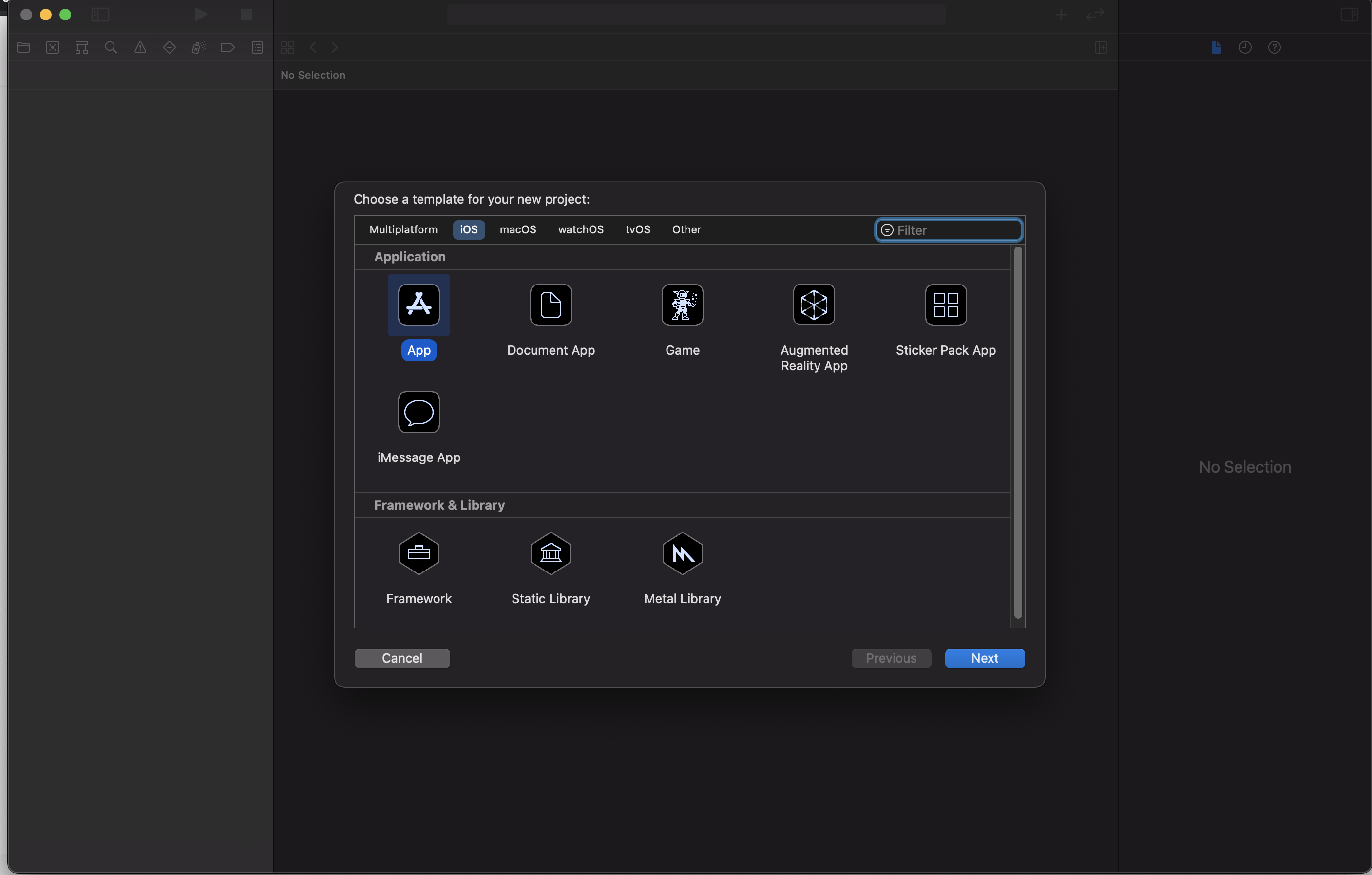Focus the Filter search field

point(957,230)
